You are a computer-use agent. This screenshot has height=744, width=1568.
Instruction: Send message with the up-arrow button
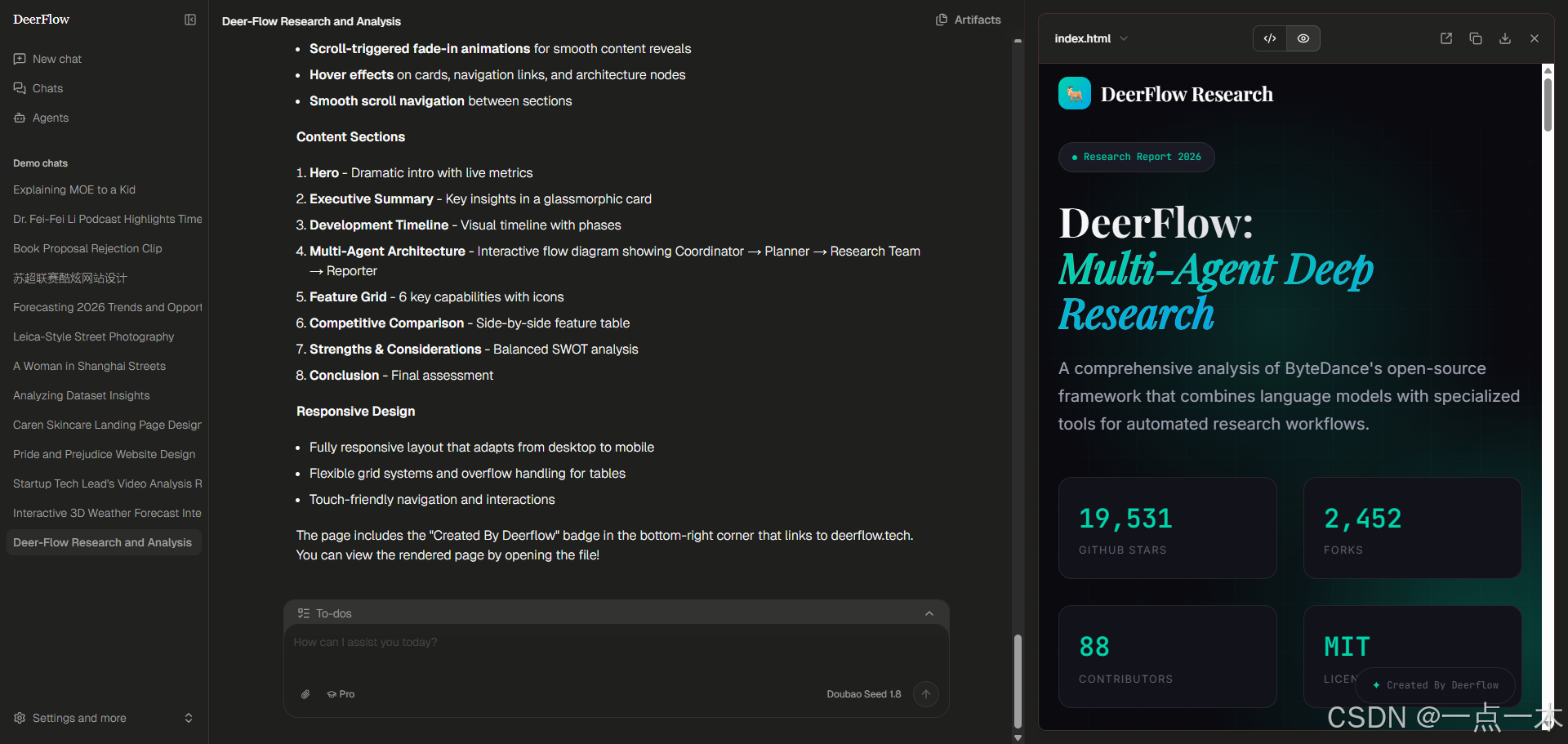[x=926, y=694]
